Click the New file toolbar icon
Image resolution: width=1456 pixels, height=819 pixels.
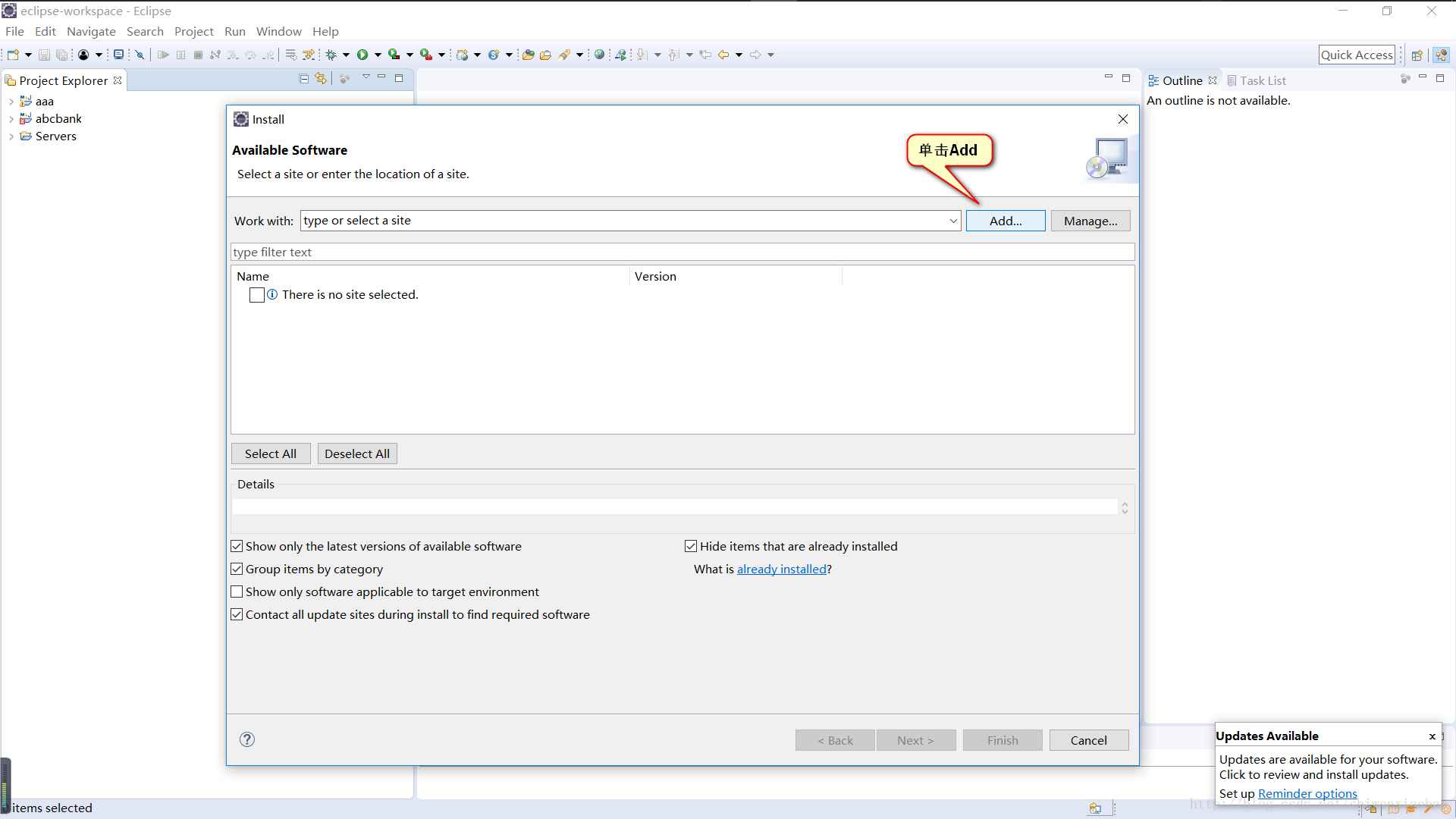point(13,55)
